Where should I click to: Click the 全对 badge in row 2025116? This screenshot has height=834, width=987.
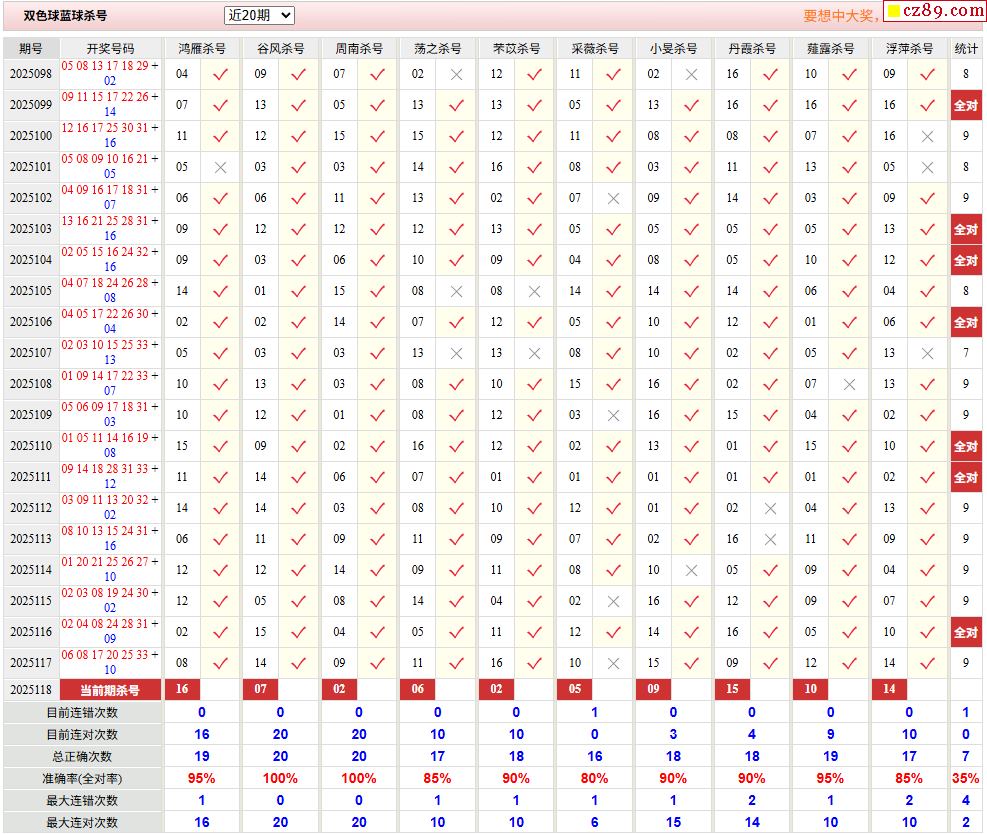click(965, 632)
